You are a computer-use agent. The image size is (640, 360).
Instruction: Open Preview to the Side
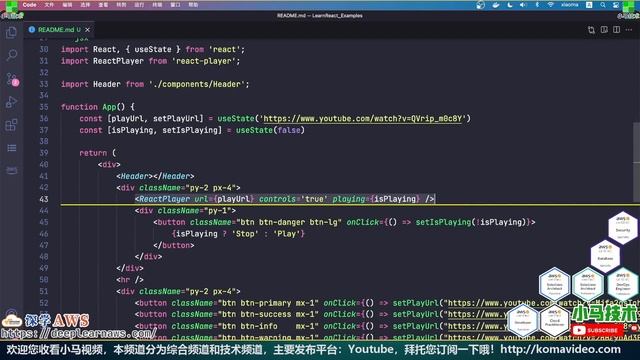pyautogui.click(x=604, y=30)
